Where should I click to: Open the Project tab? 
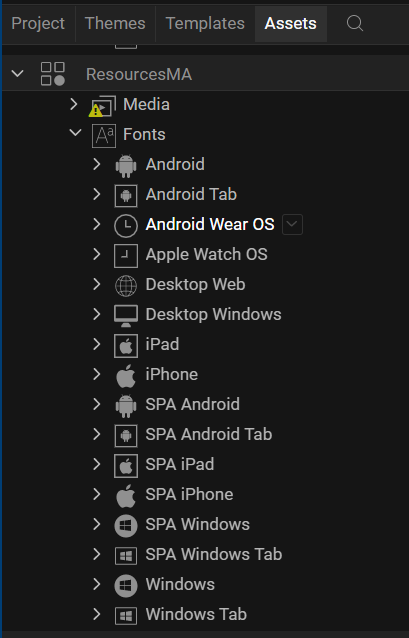(x=38, y=24)
